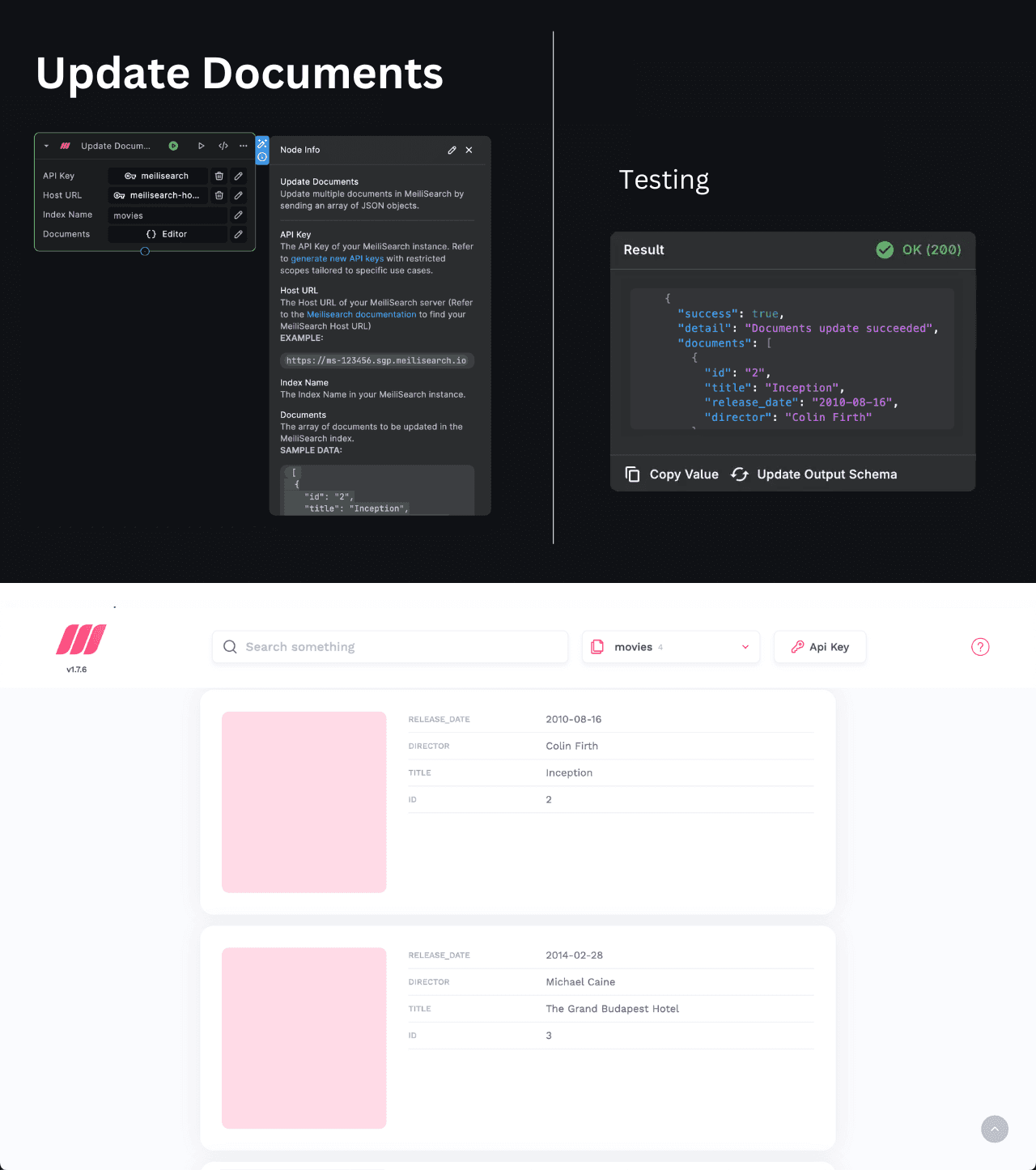
Task: Edit Node Info with the pencil icon
Action: point(452,150)
